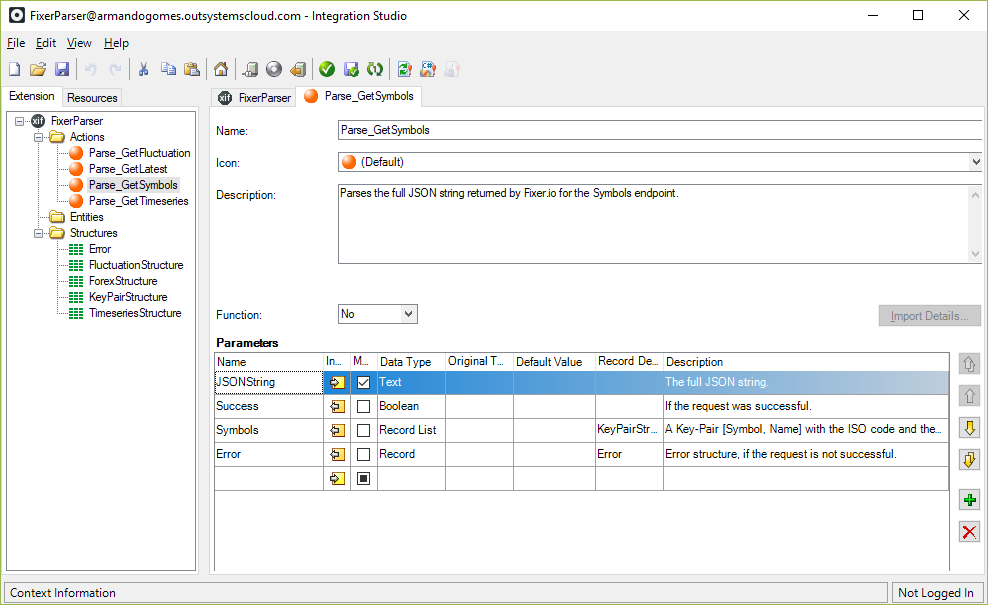
Task: Click the Copy toolbar icon
Action: [x=168, y=69]
